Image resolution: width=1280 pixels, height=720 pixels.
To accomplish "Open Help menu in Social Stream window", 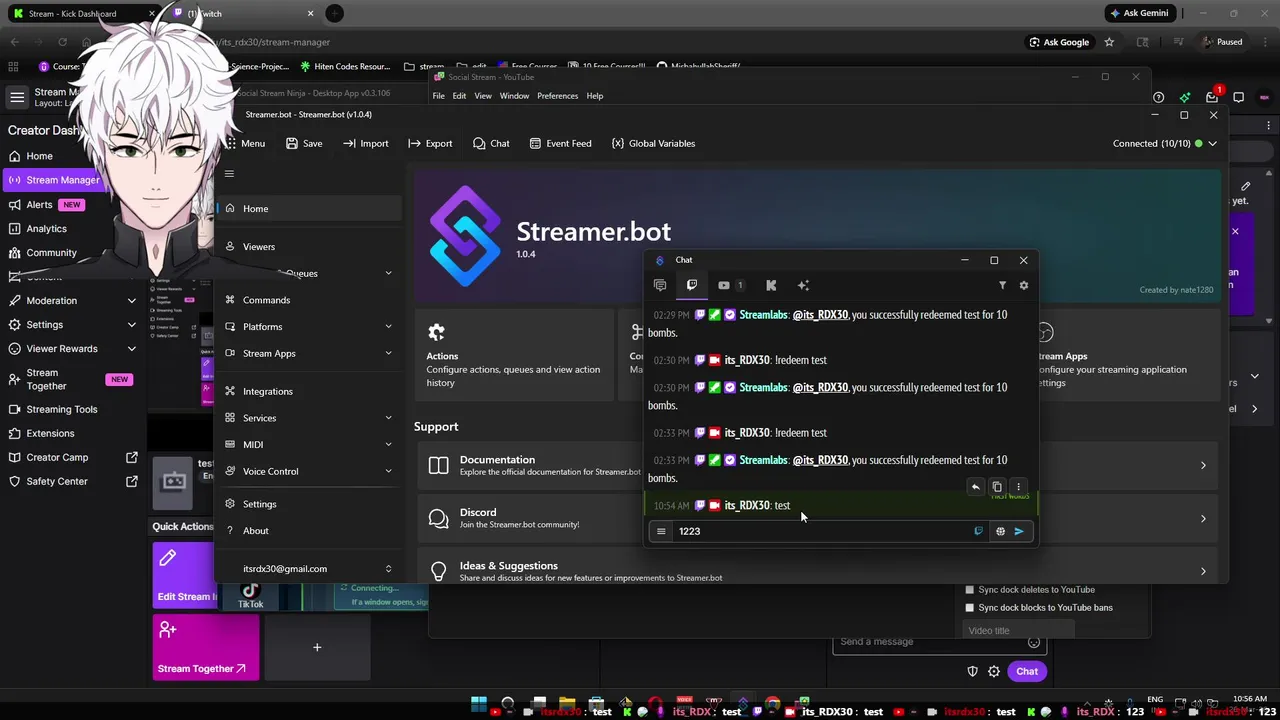I will 595,96.
